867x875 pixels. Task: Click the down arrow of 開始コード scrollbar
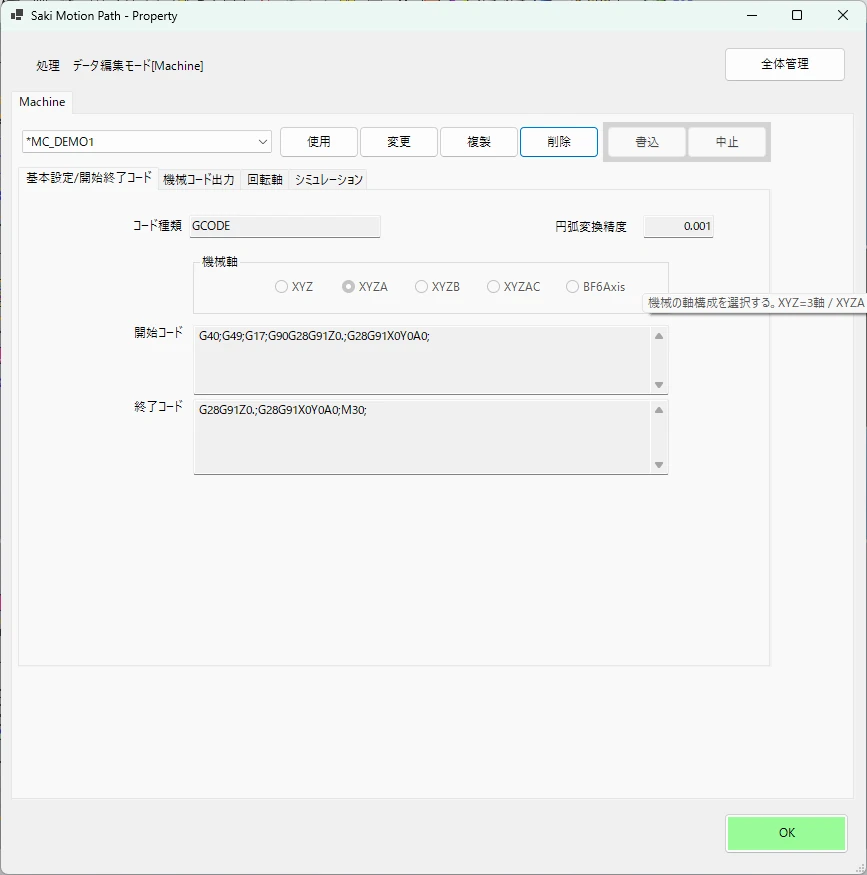(x=659, y=385)
